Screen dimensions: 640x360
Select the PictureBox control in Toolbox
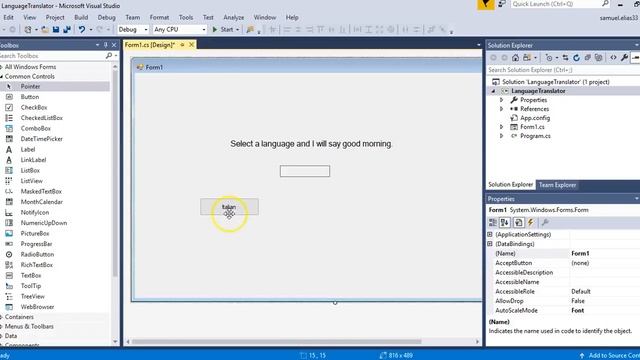pos(35,233)
